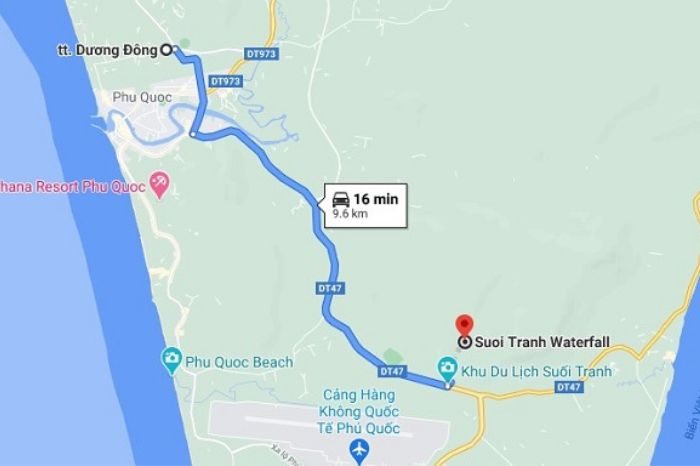Click the Suoi Tranh Waterfall destination circle marker
Screen dimensions: 700x466
click(464, 342)
